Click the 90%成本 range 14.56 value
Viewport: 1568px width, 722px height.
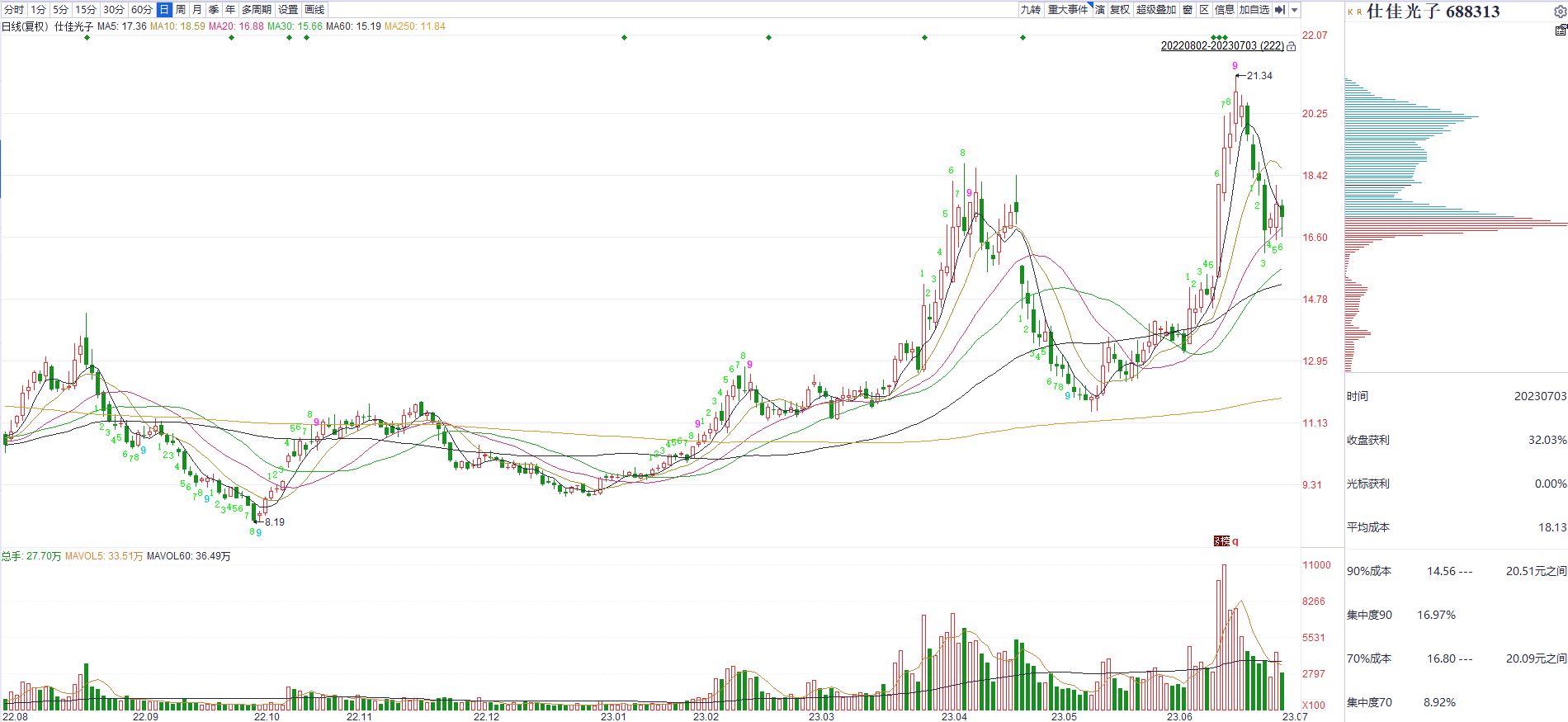click(1442, 571)
